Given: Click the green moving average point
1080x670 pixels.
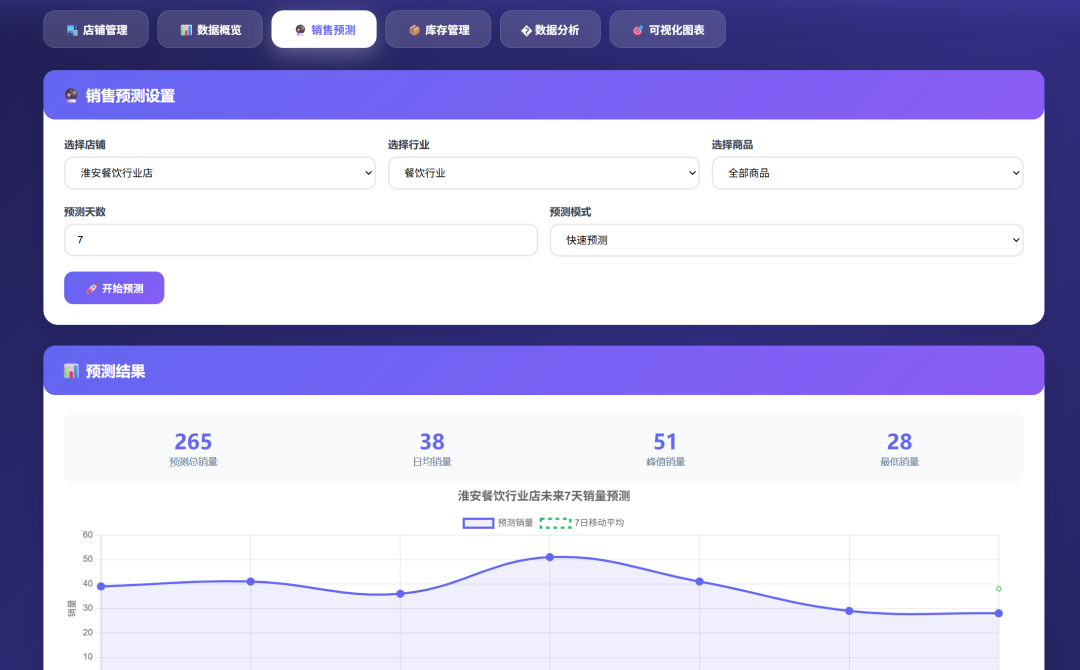Looking at the screenshot, I should (x=999, y=589).
